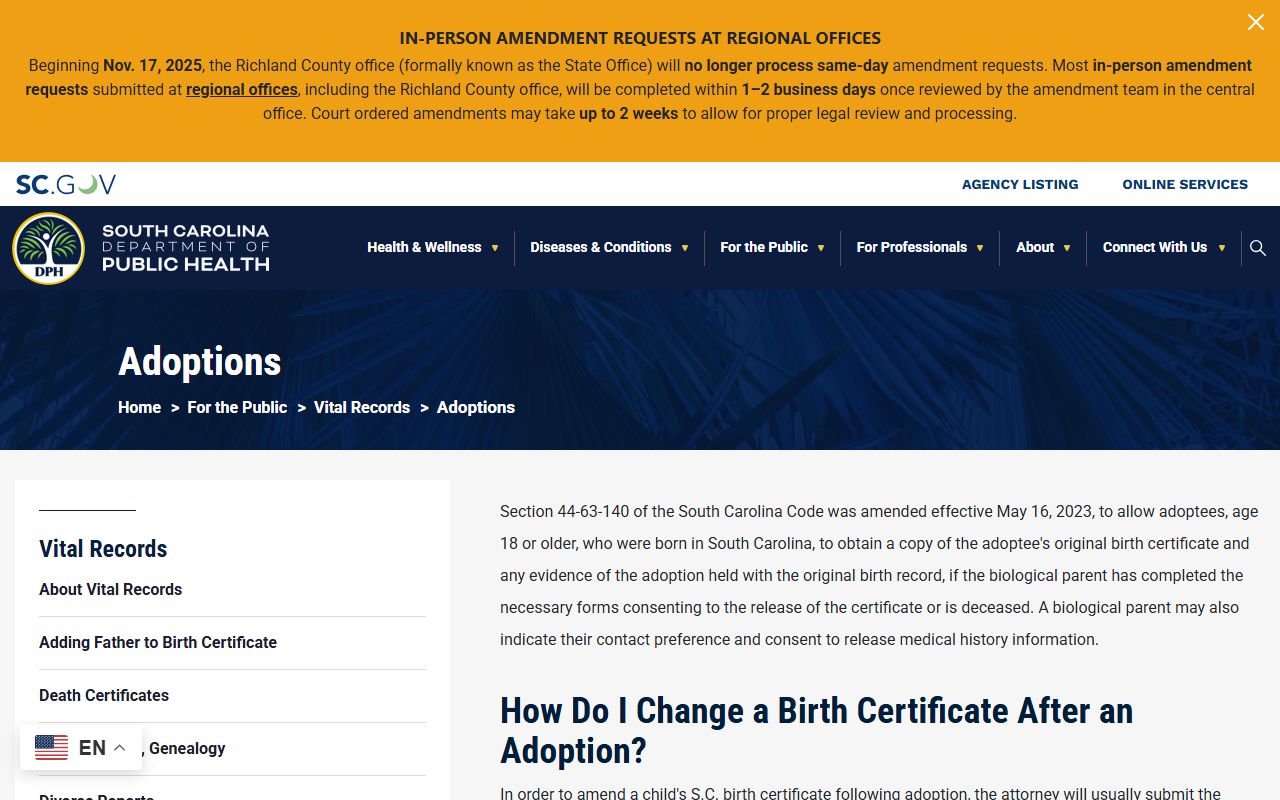Screen dimensions: 1280x800
Task: Expand the Connect With Us dropdown arrow
Action: tap(1221, 248)
